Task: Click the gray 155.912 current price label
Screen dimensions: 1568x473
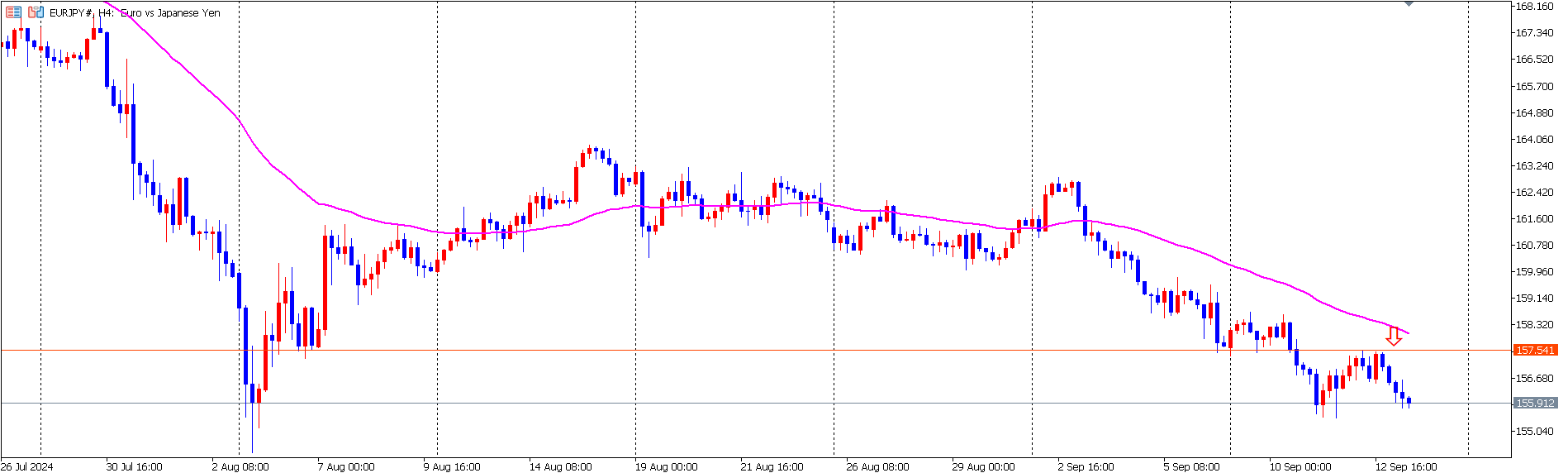Action: [1535, 404]
